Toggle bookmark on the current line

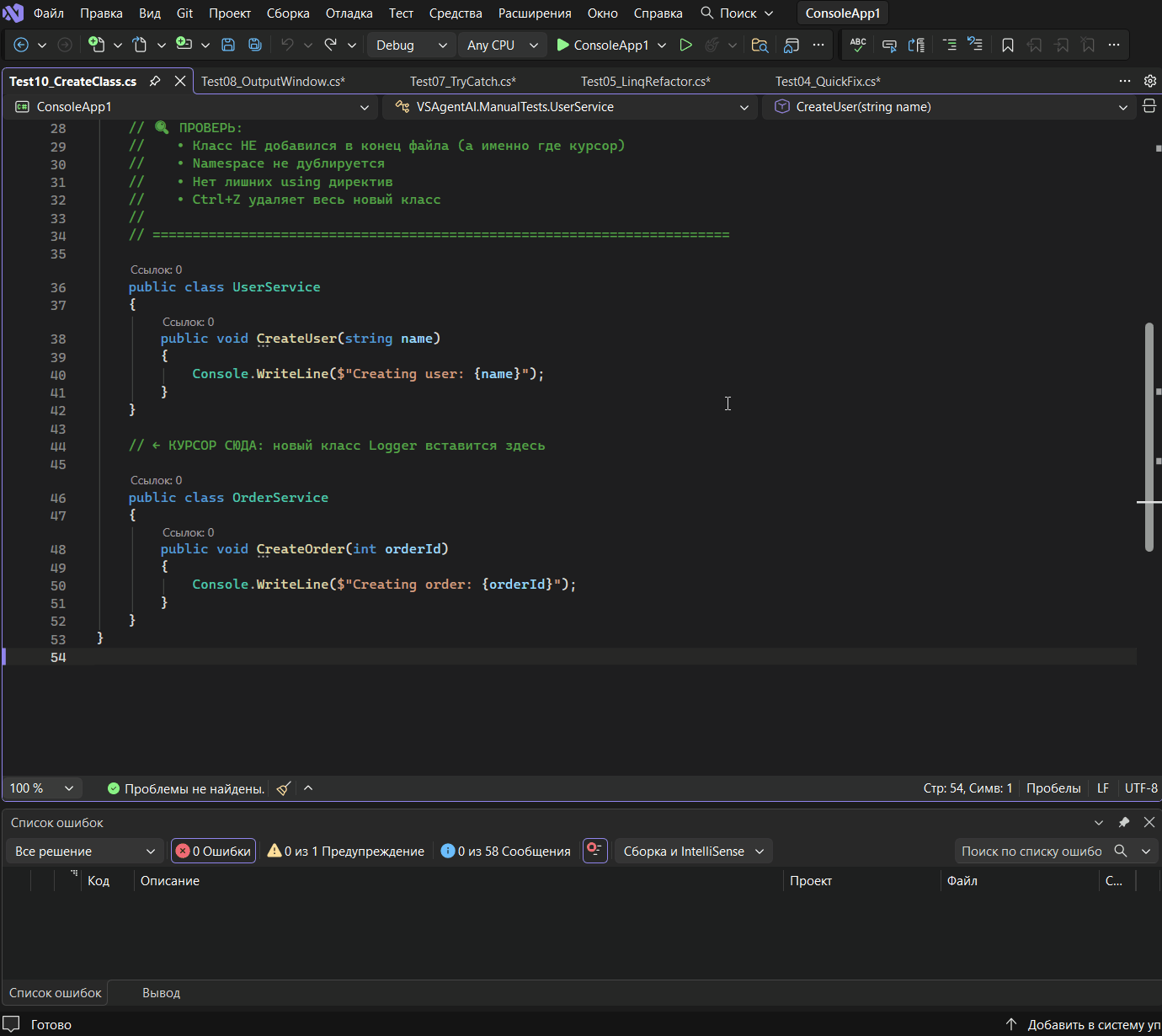pos(1007,45)
